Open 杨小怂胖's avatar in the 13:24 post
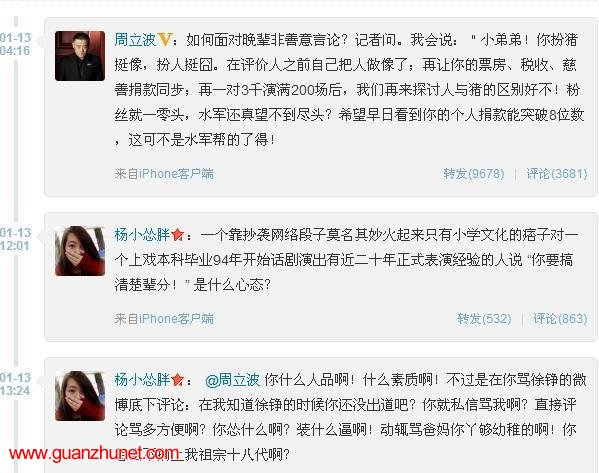This screenshot has width=599, height=473. pos(80,396)
